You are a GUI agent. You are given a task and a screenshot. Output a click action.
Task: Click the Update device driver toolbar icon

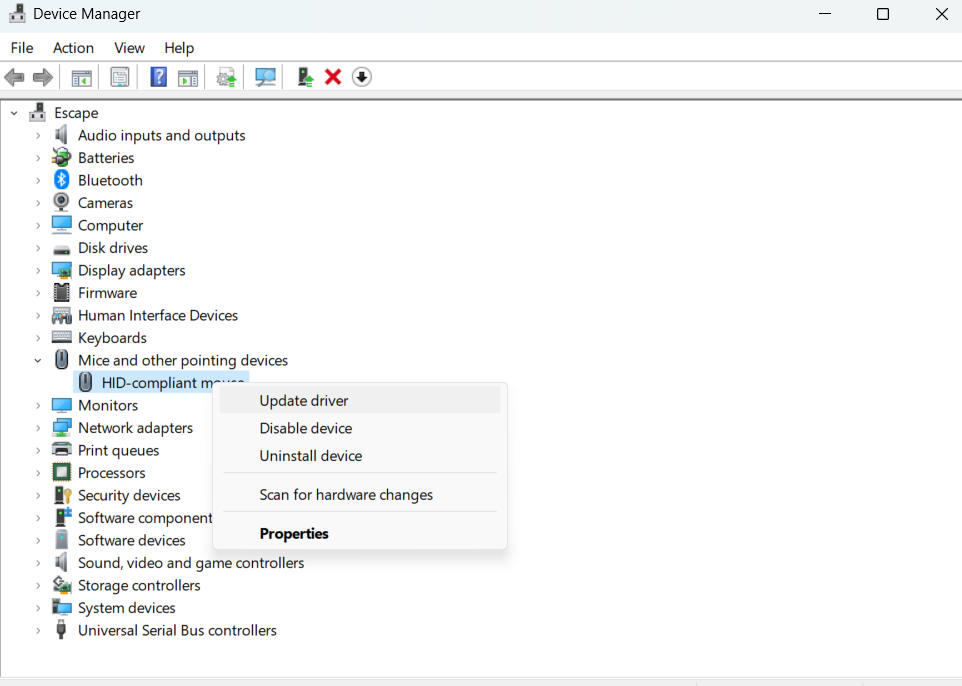306,77
